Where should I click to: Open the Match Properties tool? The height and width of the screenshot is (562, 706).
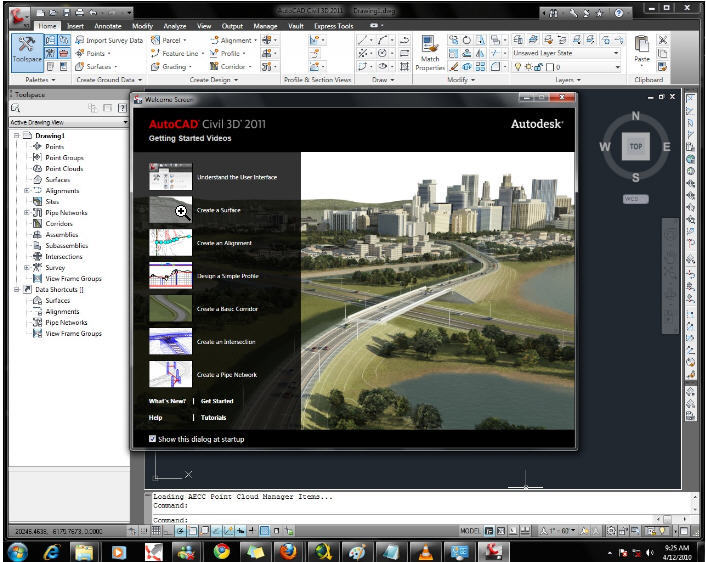[x=430, y=53]
